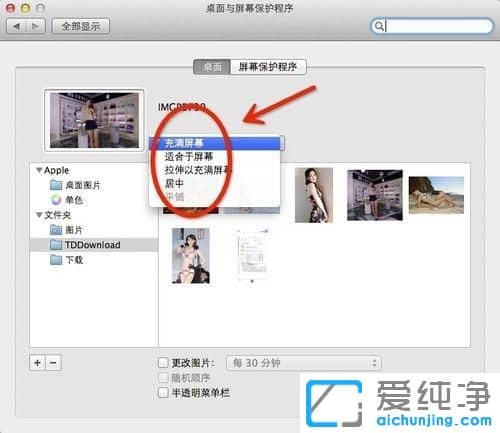This screenshot has height=433, width=500.
Task: Click the magnifier icon in search field
Action: pos(379,26)
